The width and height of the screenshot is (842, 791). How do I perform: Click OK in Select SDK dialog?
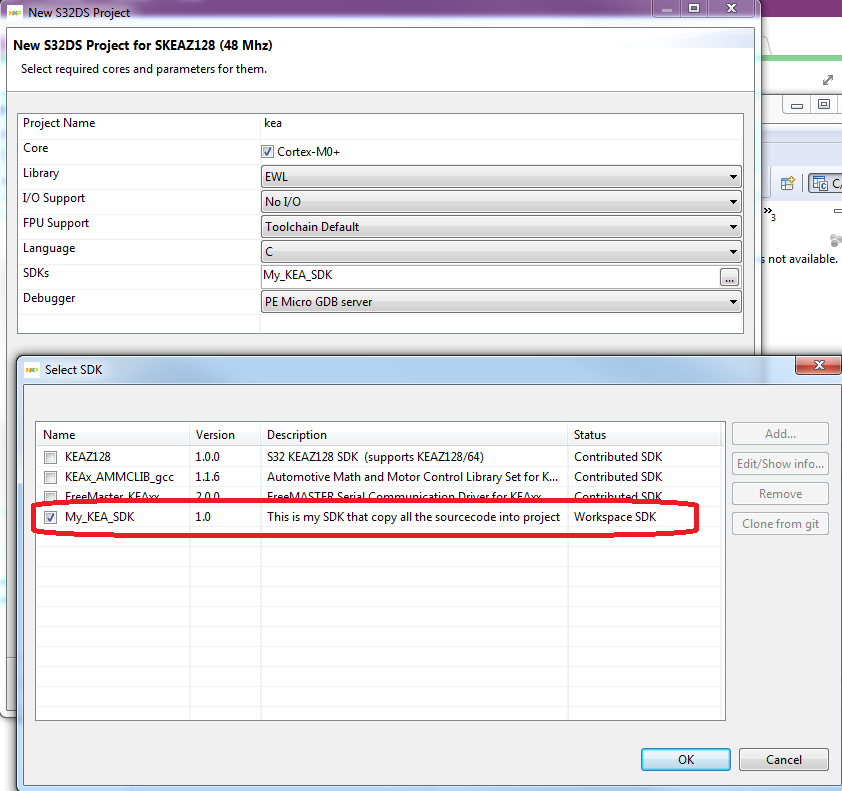(686, 759)
